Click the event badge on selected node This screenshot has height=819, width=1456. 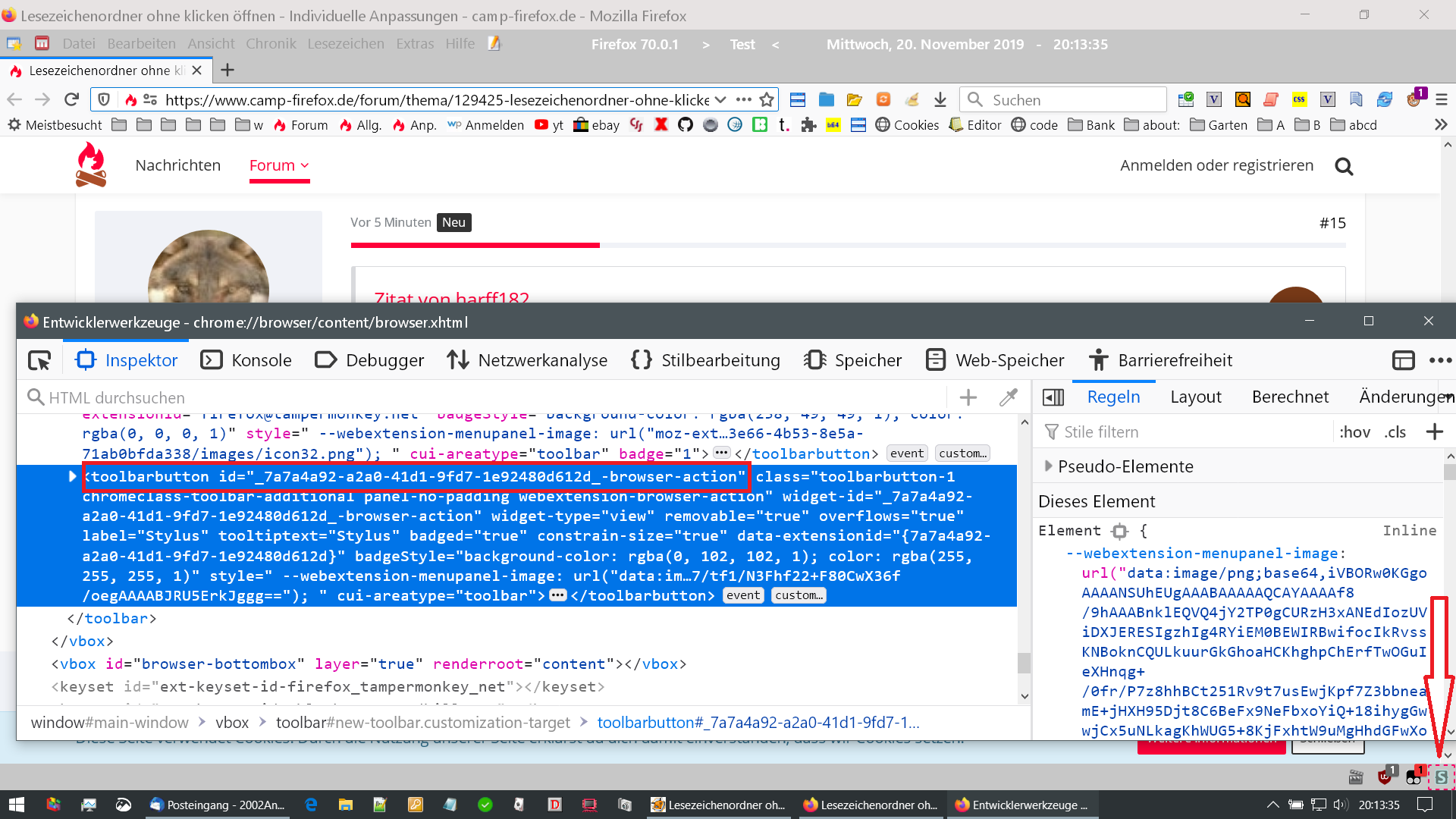pos(742,595)
